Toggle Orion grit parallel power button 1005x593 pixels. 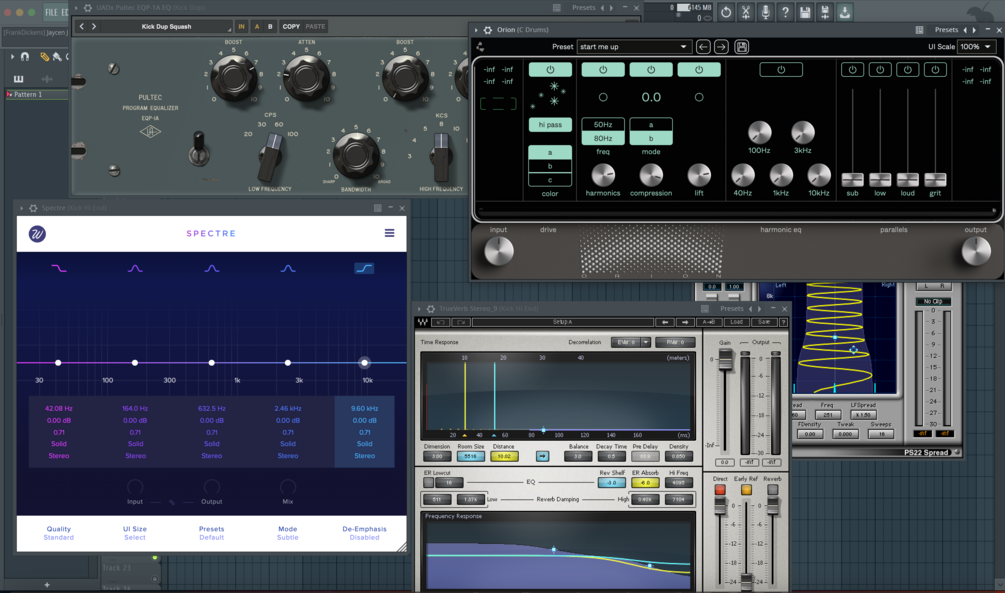935,69
